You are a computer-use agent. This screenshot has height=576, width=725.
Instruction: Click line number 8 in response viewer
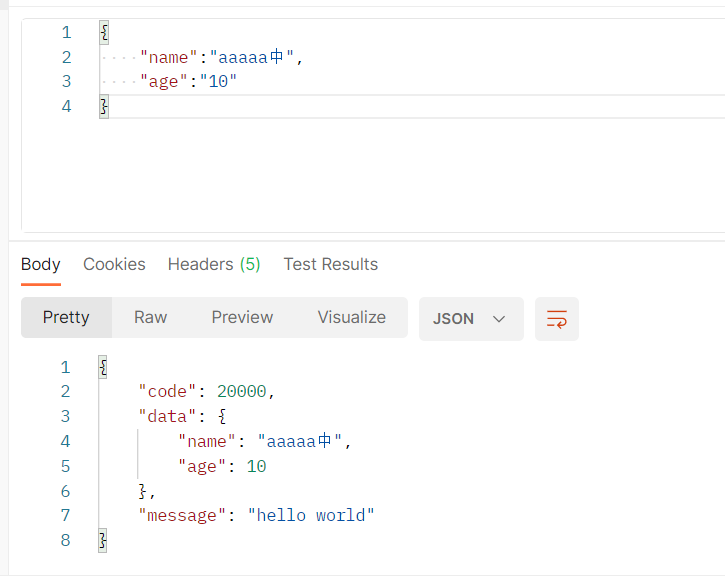coord(66,541)
